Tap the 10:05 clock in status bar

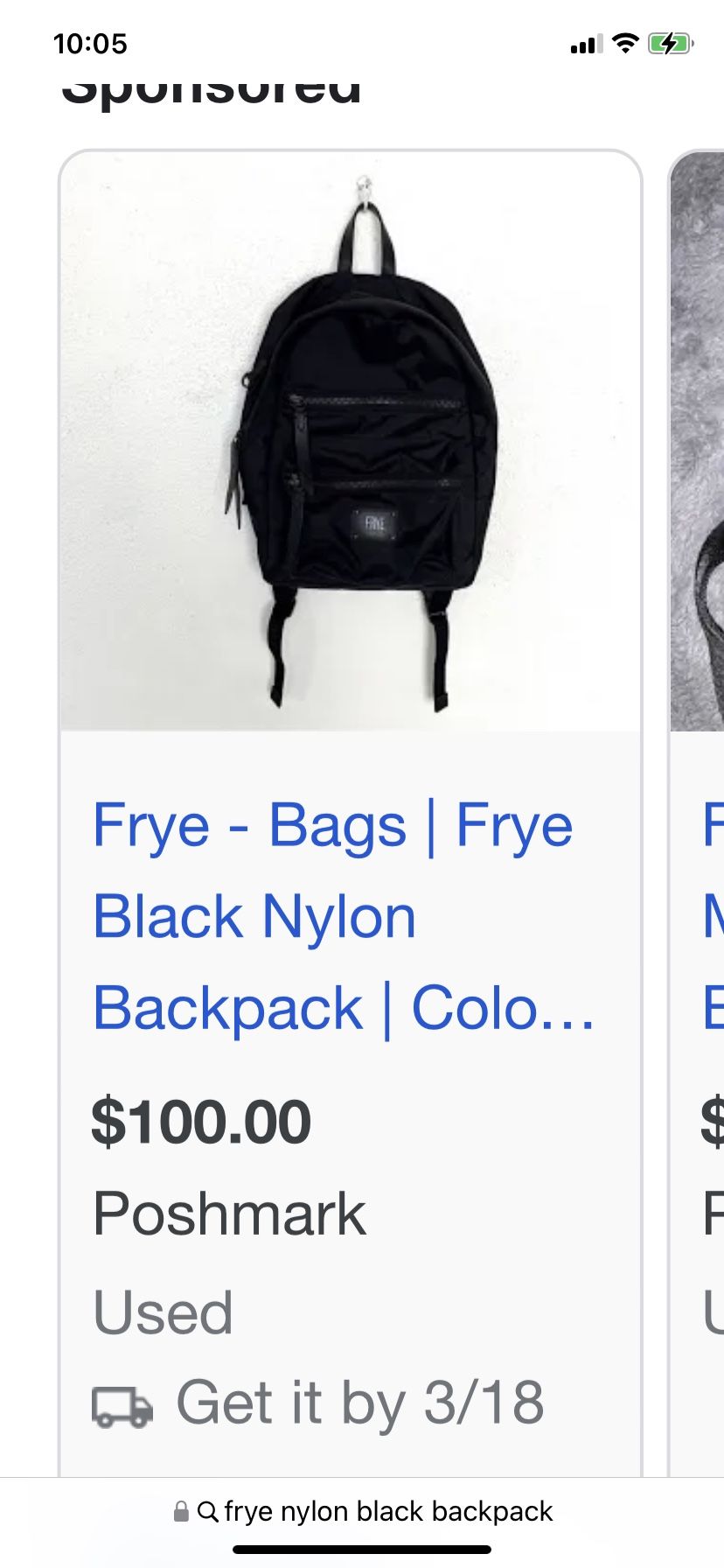click(90, 44)
